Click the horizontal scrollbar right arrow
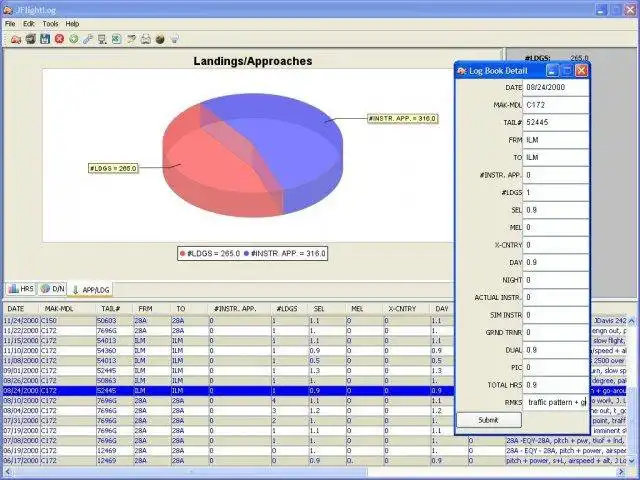The image size is (640, 480). tap(622, 472)
